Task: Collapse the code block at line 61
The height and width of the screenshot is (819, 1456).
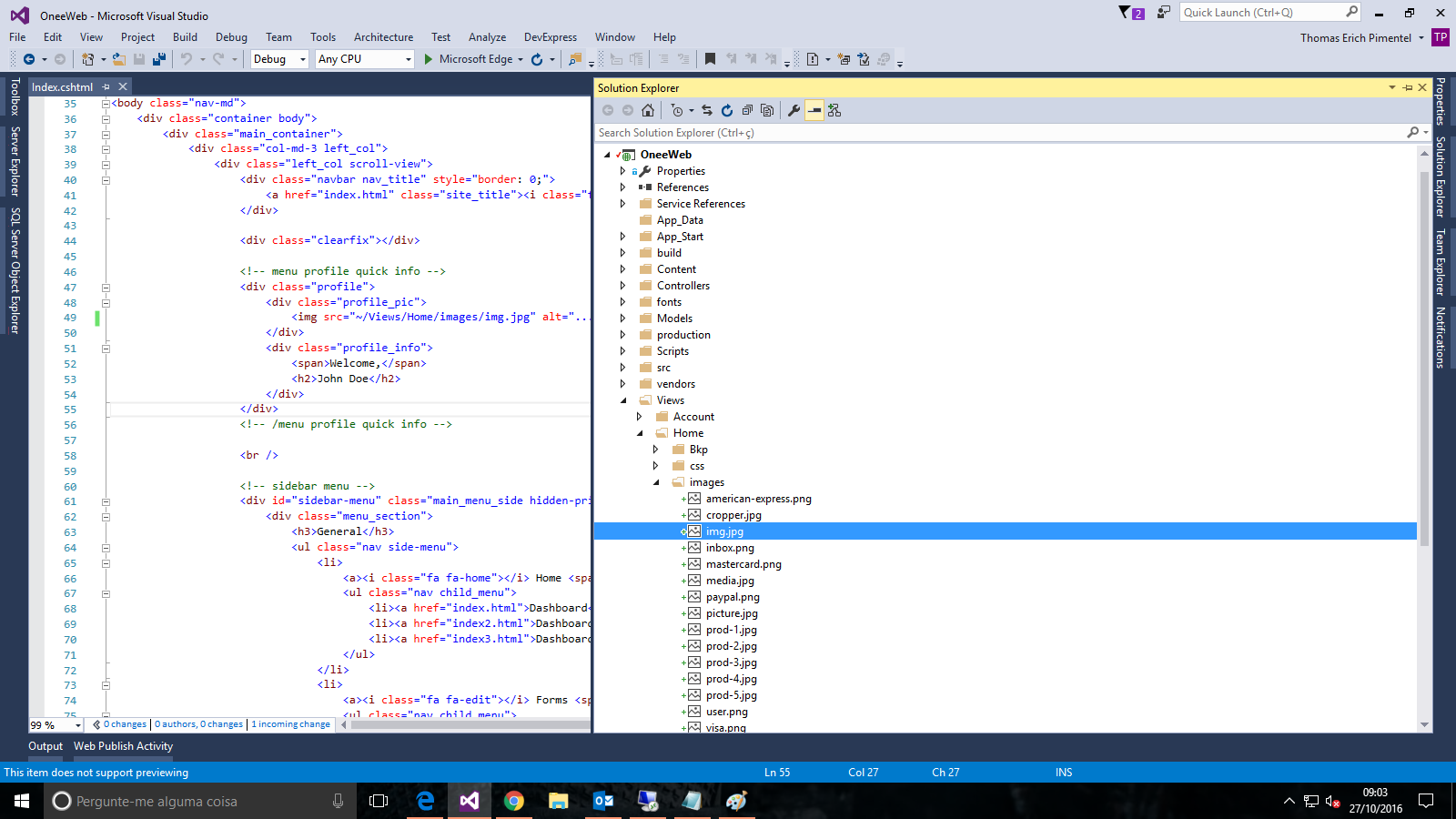Action: (x=106, y=501)
